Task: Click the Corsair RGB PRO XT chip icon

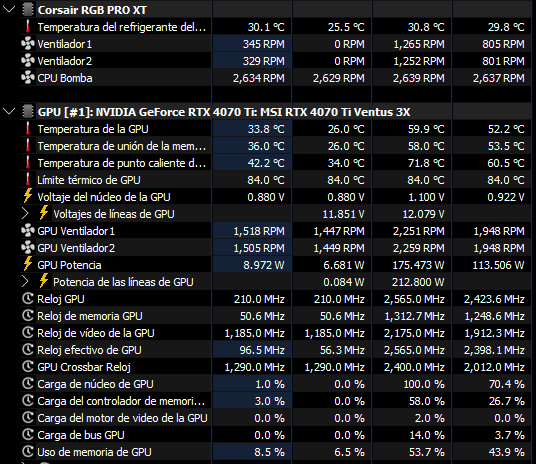Action: [28, 10]
